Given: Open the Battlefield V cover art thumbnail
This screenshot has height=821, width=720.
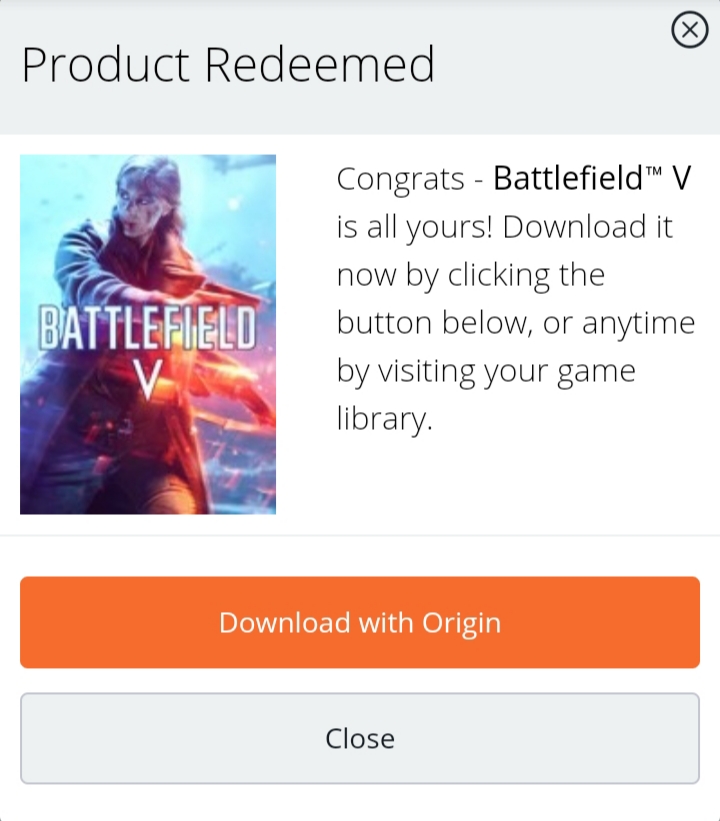Looking at the screenshot, I should pyautogui.click(x=148, y=335).
